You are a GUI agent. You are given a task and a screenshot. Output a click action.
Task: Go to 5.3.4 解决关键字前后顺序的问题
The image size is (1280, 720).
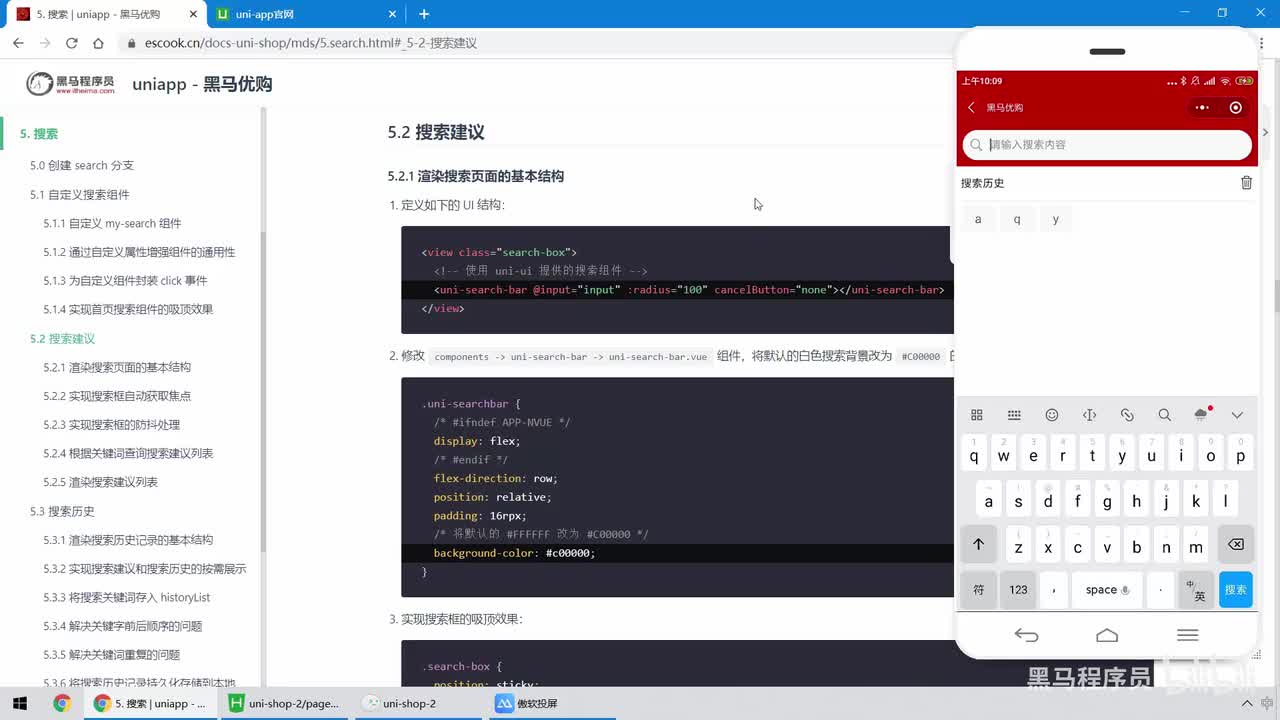point(123,627)
